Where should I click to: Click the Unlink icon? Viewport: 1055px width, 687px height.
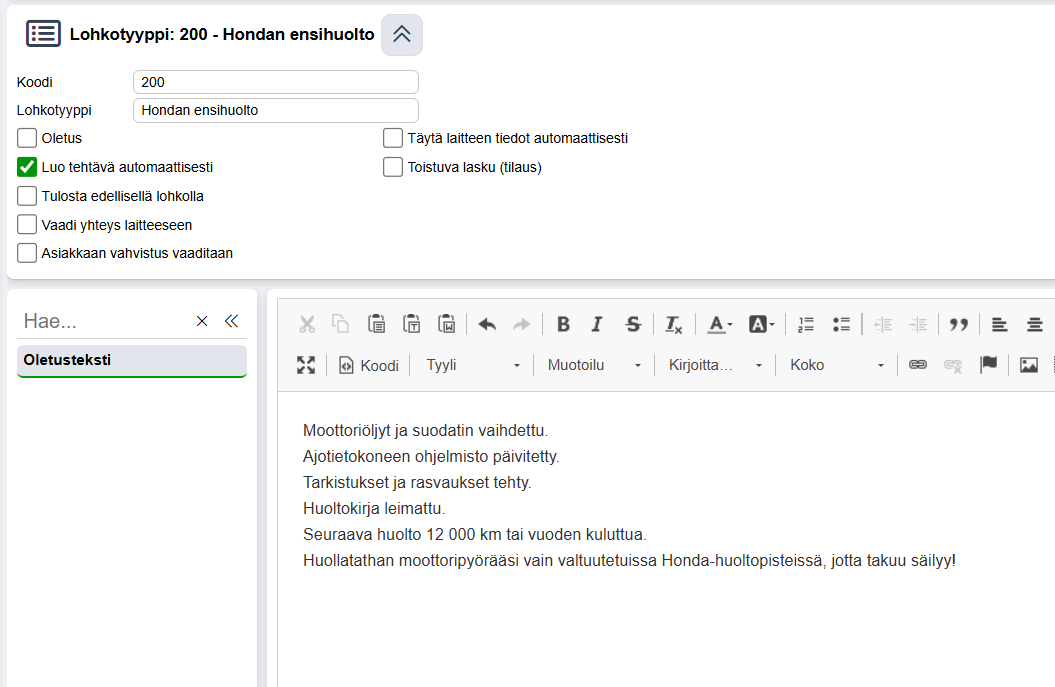click(x=953, y=365)
